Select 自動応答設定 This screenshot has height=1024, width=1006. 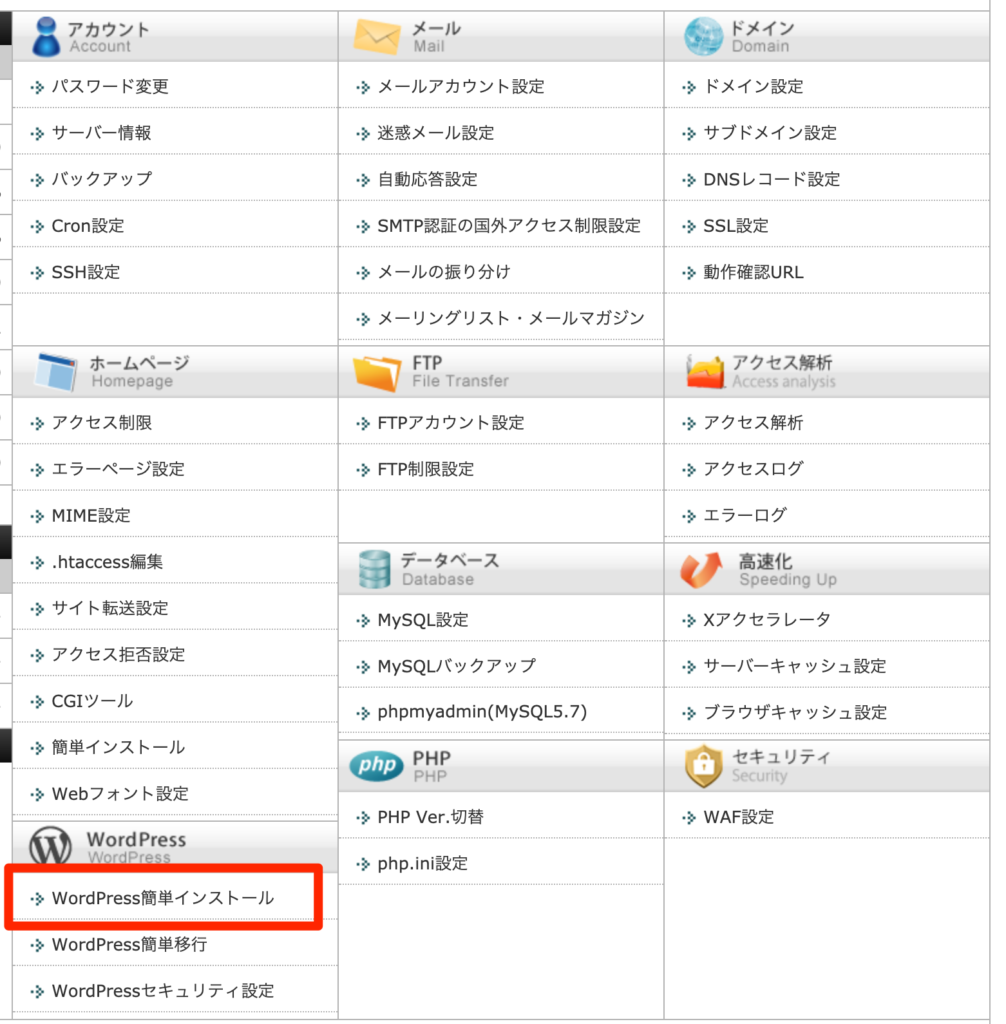427,179
